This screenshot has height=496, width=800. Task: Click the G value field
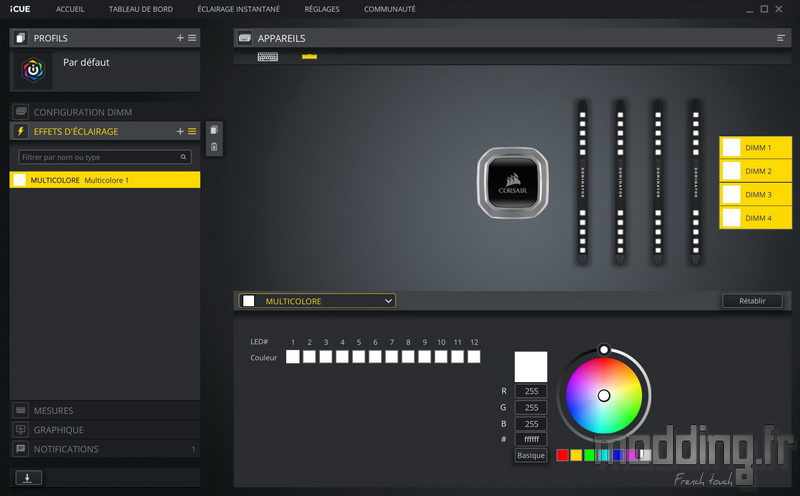coord(531,408)
